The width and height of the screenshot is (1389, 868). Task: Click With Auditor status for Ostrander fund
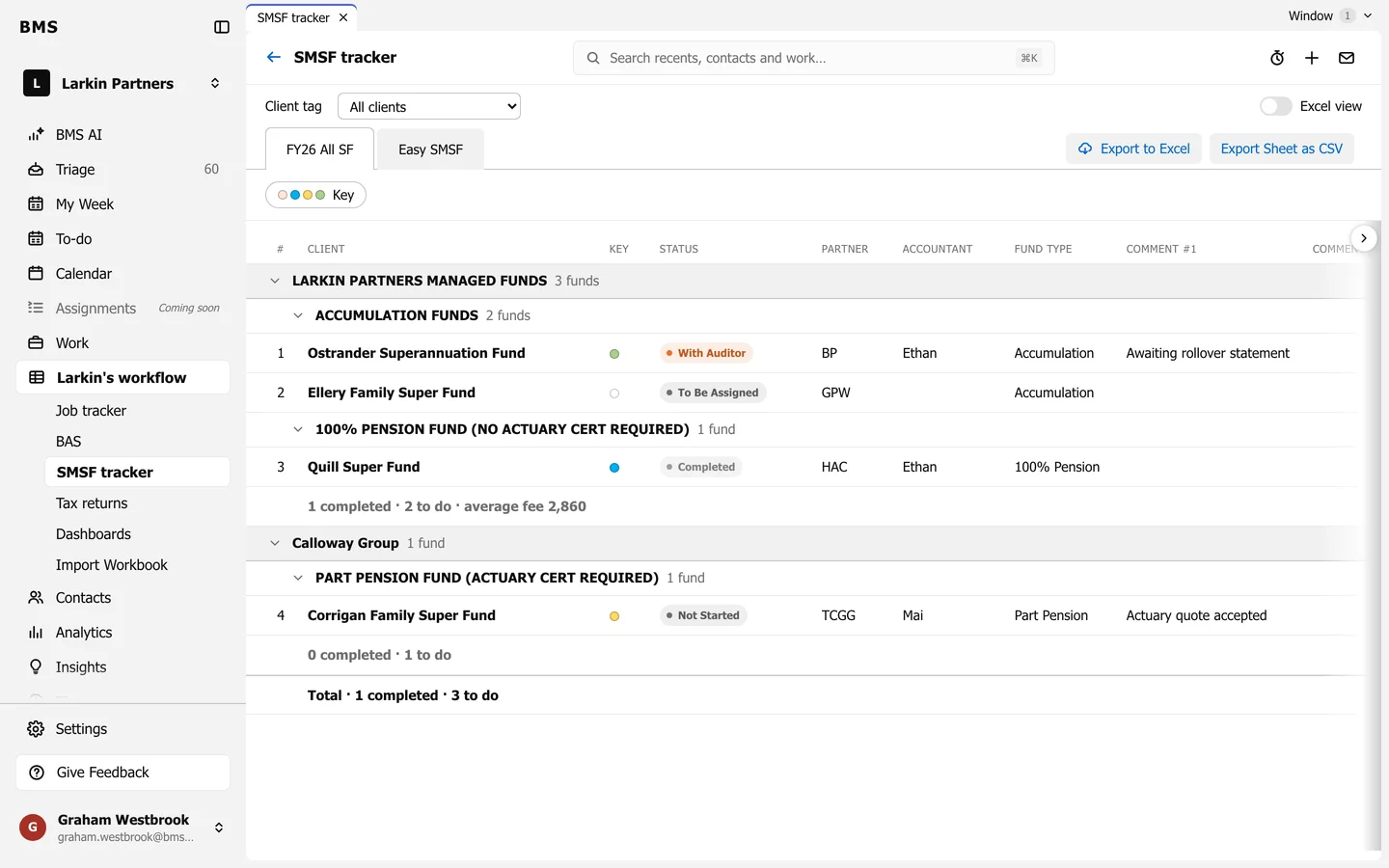706,353
